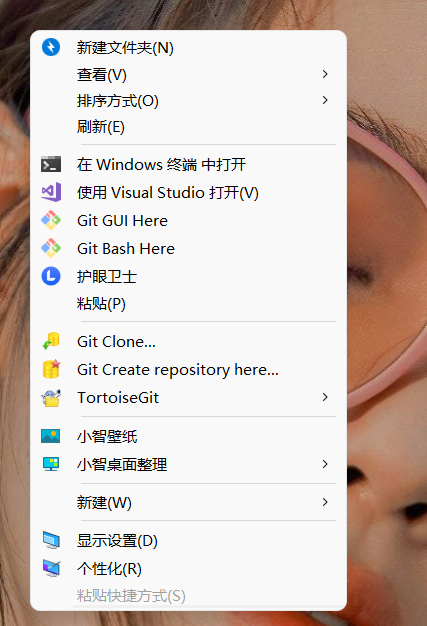This screenshot has height=626, width=427.
Task: Open the TortoiseGit menu entry
Action: (188, 397)
